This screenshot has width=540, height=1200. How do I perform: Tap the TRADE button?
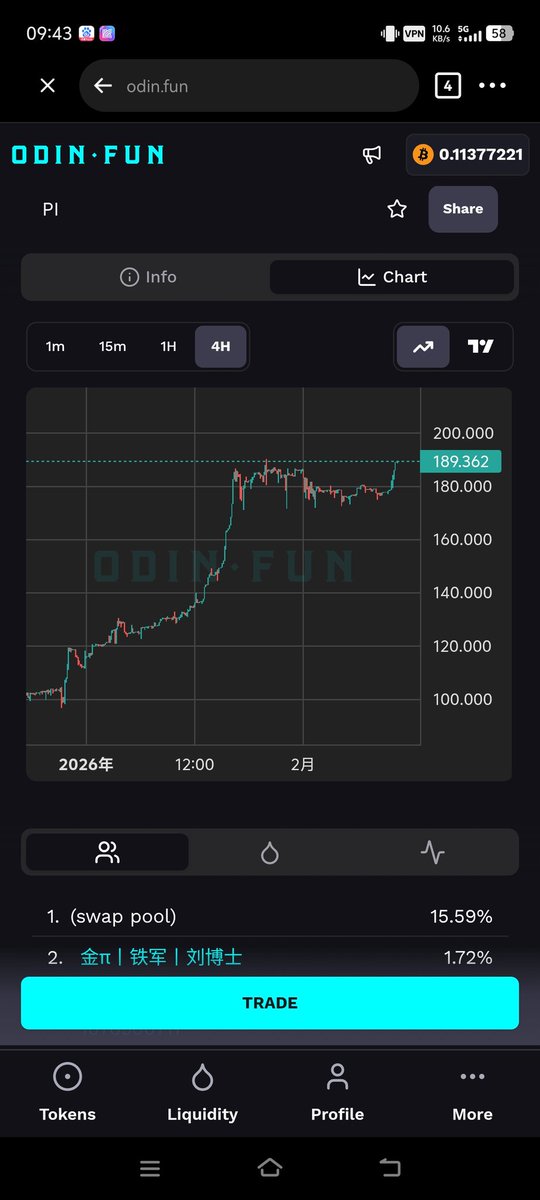click(x=270, y=1003)
